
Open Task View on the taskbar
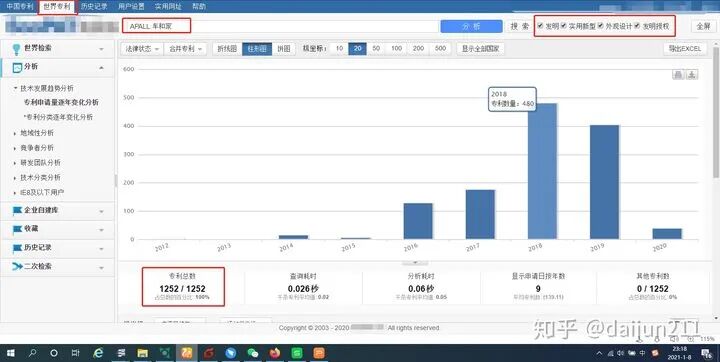point(76,353)
